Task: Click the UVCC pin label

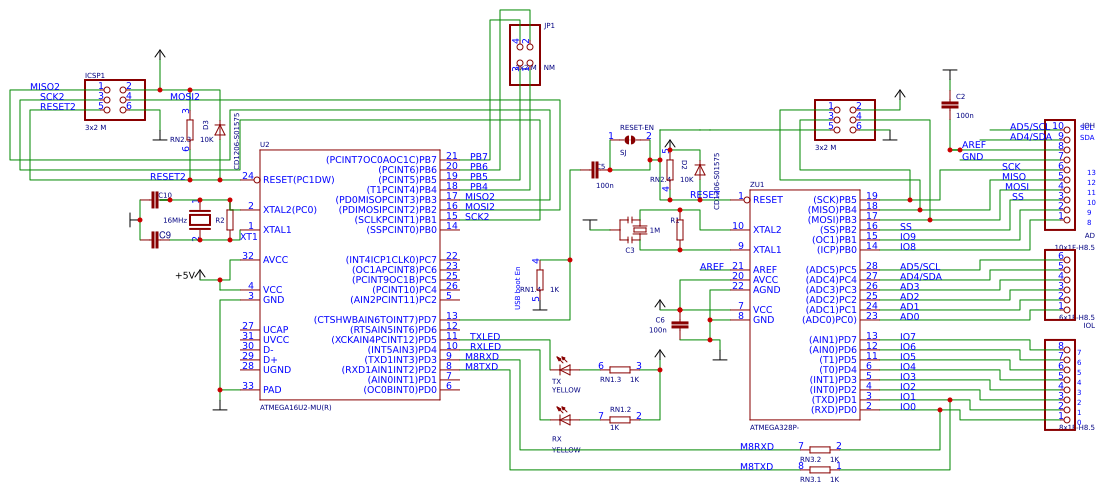Action: (x=275, y=339)
